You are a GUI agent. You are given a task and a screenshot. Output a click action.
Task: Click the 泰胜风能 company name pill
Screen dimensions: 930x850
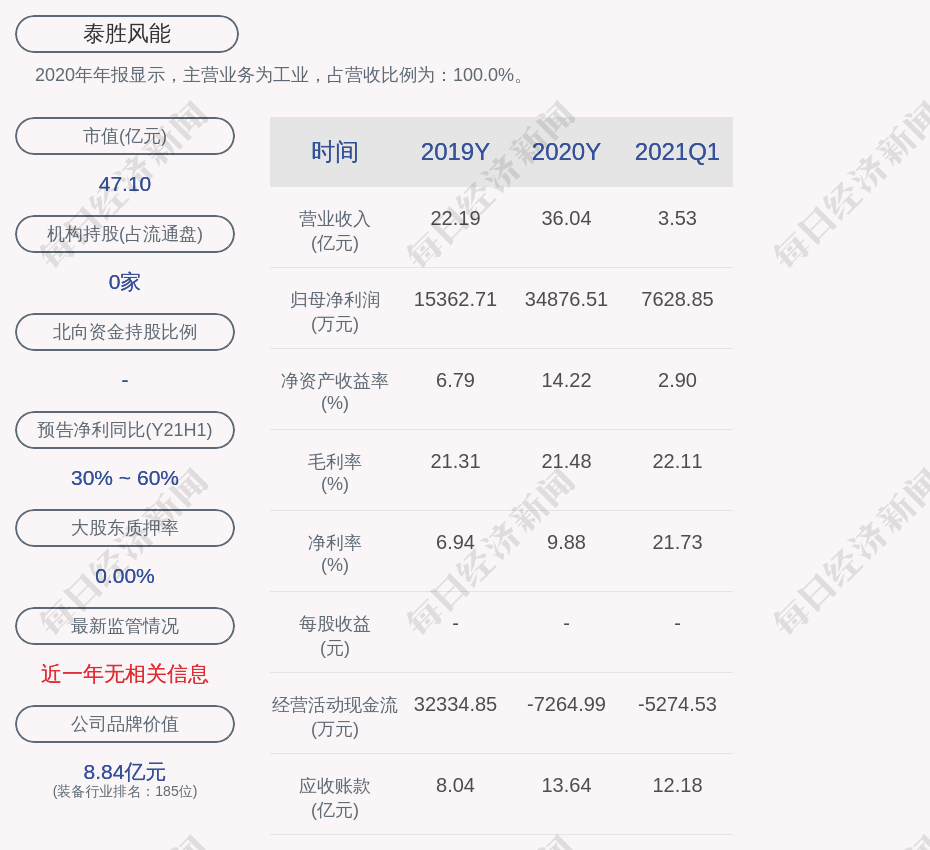(126, 34)
